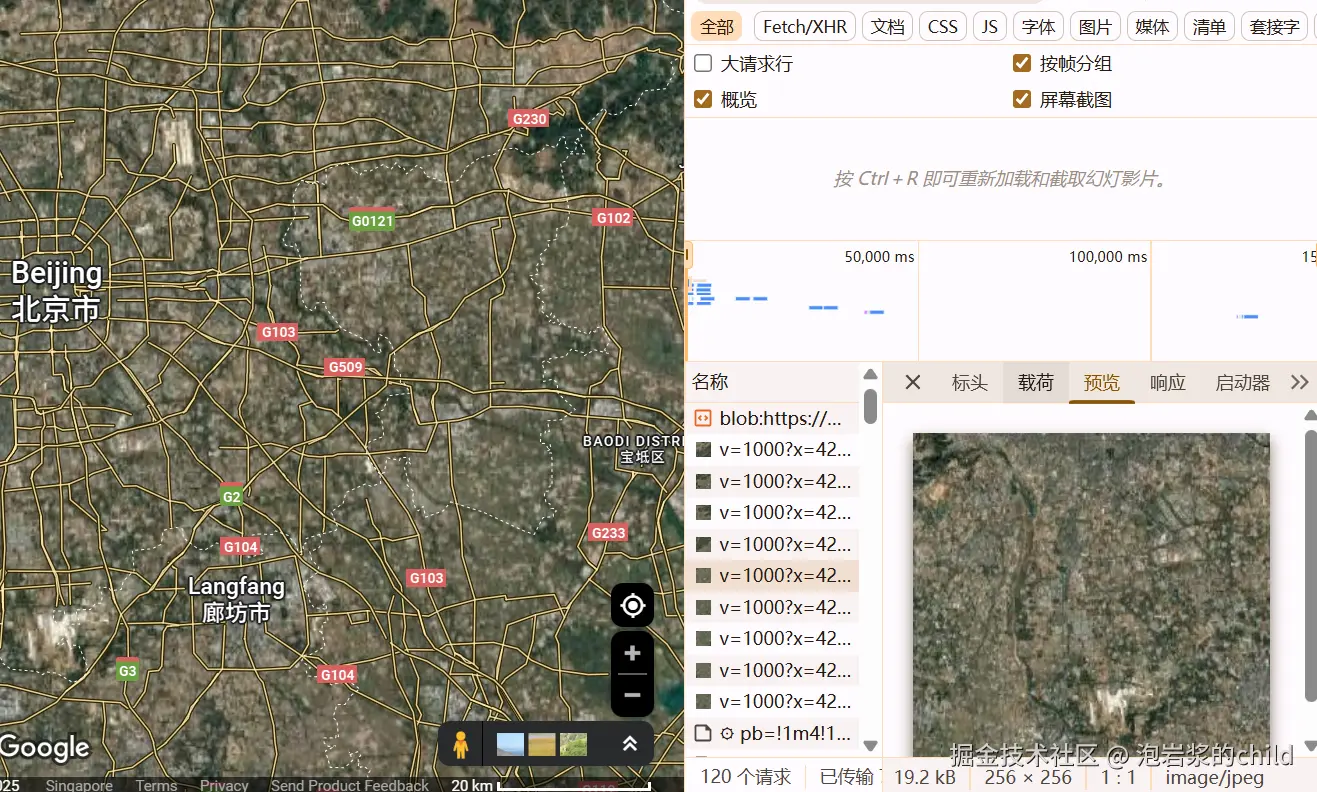Open the Privacy link in map footer
Screen dimensions: 1317x792
224,785
